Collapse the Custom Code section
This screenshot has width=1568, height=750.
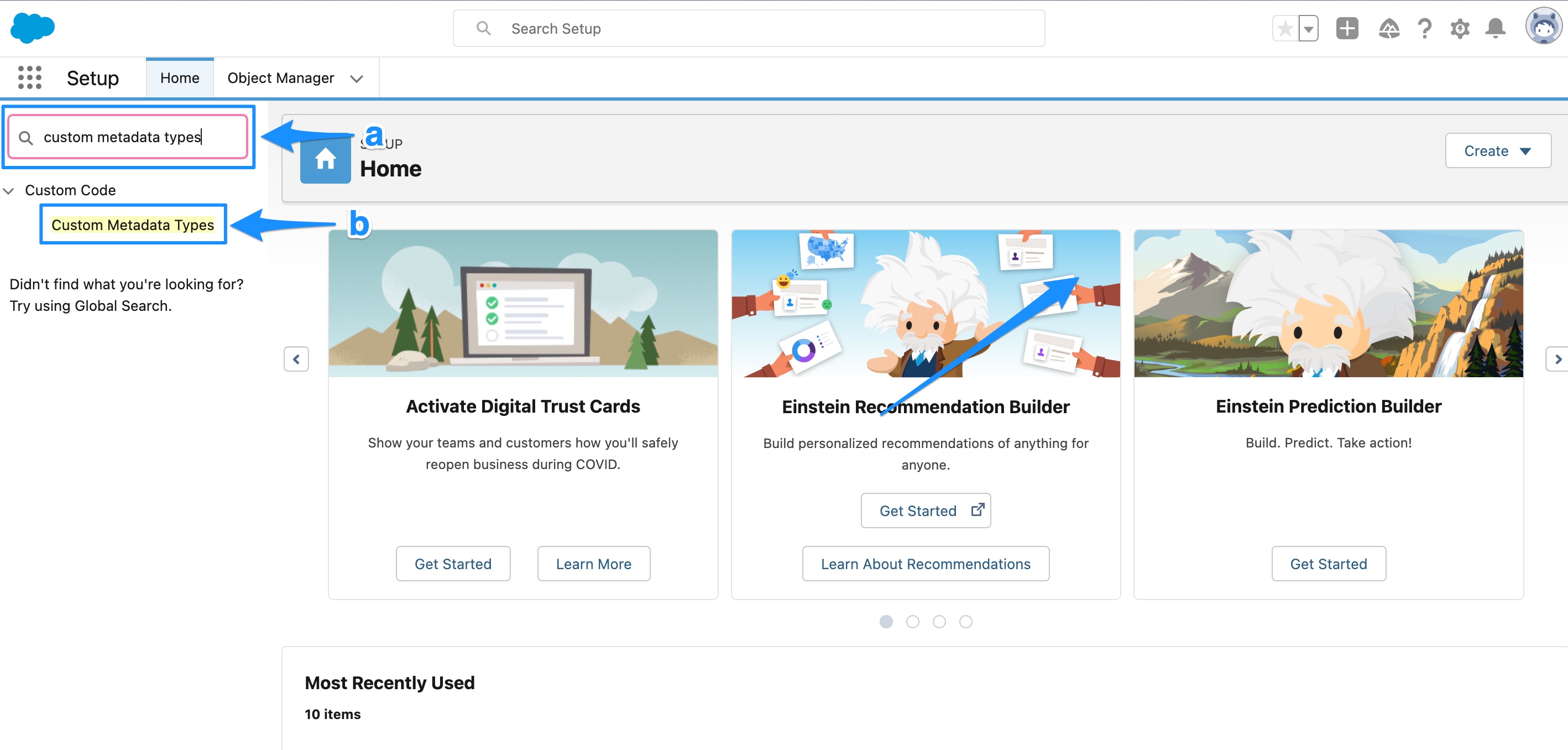click(x=9, y=190)
